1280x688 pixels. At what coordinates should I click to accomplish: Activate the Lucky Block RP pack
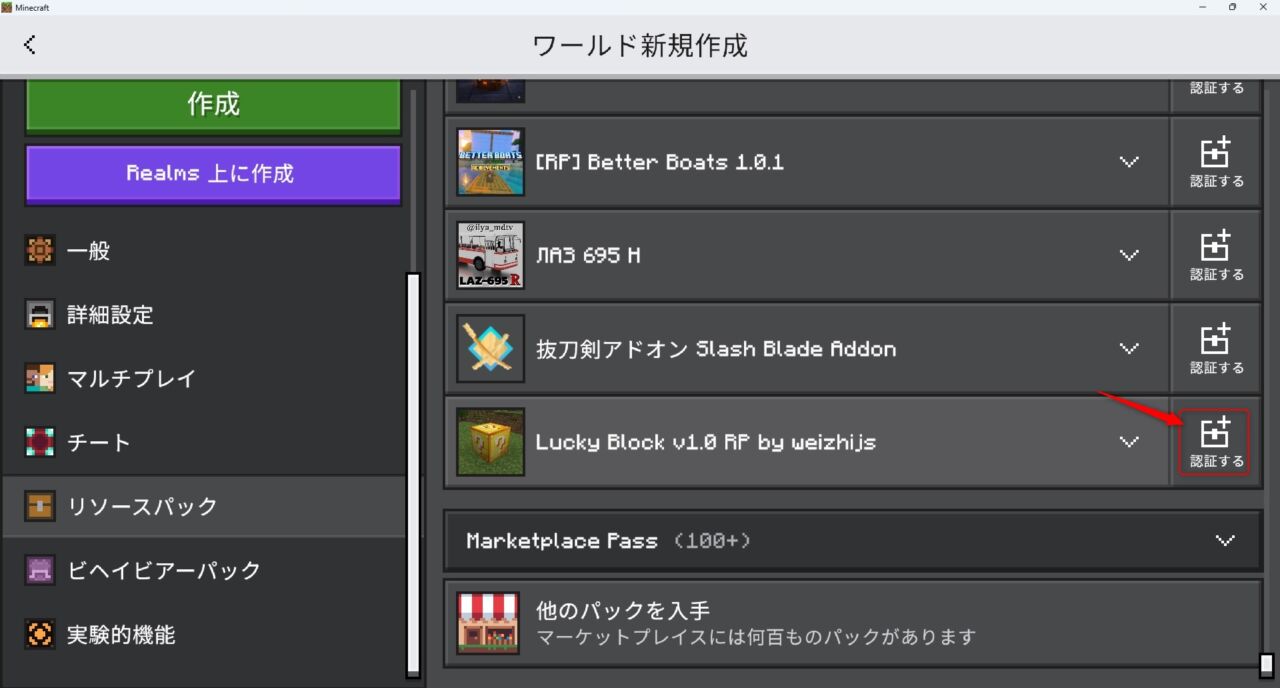click(x=1216, y=442)
